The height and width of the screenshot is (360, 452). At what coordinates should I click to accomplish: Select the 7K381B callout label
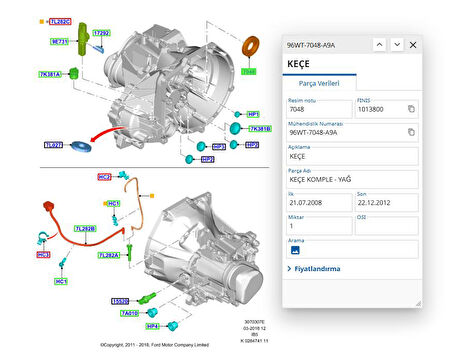(x=260, y=129)
